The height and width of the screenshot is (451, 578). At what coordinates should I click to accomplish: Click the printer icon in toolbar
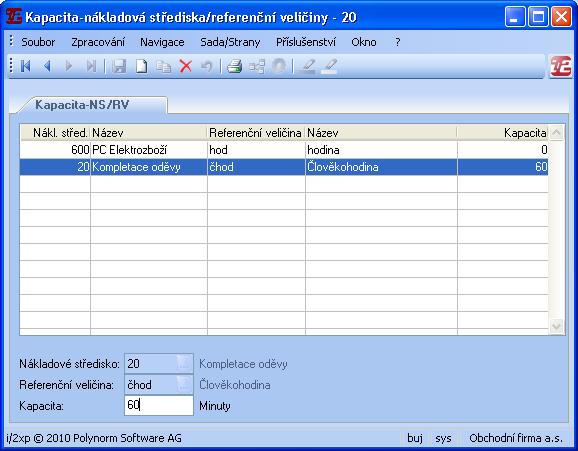234,66
